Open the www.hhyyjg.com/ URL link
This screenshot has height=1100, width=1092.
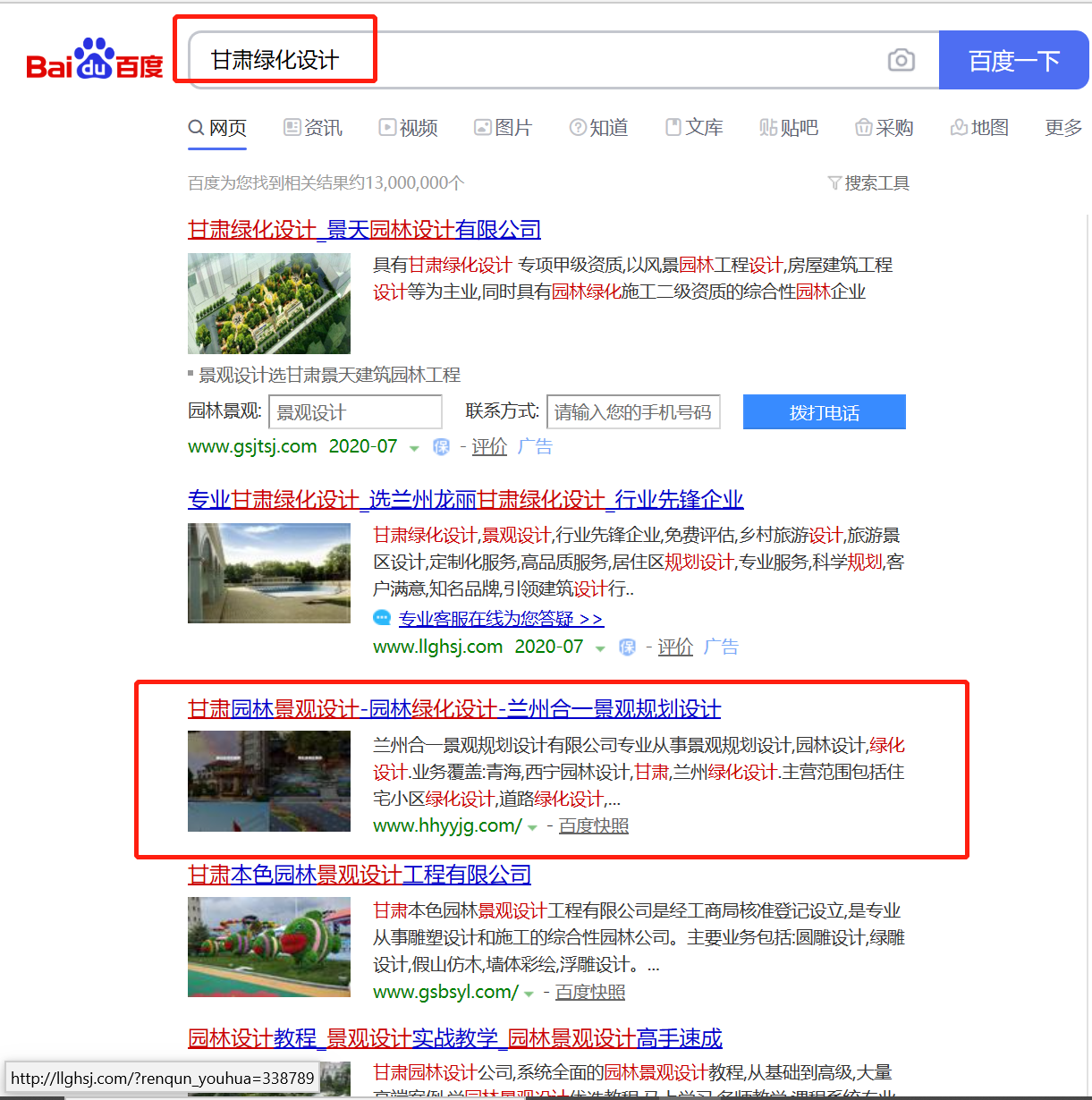447,825
